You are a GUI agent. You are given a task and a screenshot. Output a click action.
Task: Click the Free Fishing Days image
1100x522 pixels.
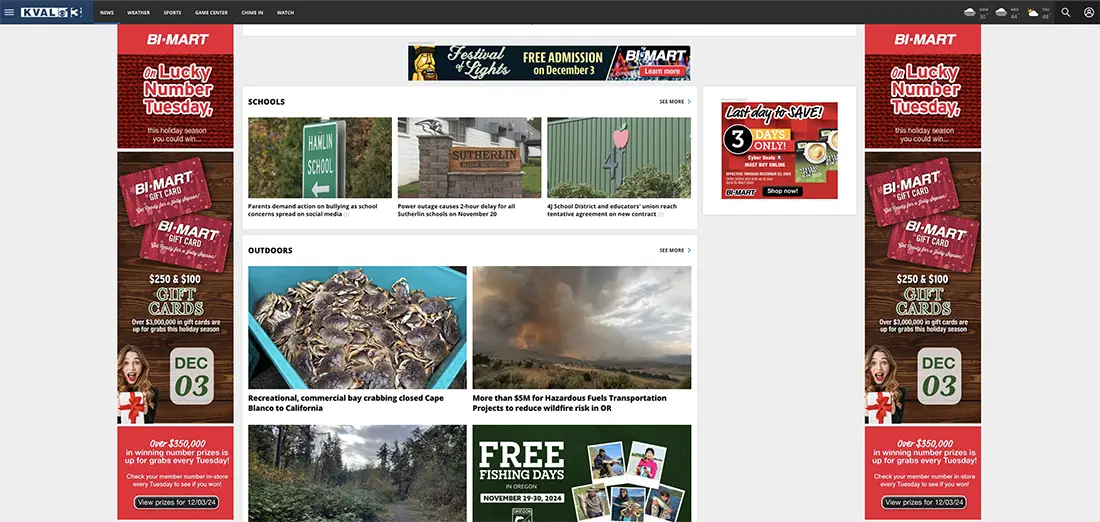[x=582, y=474]
